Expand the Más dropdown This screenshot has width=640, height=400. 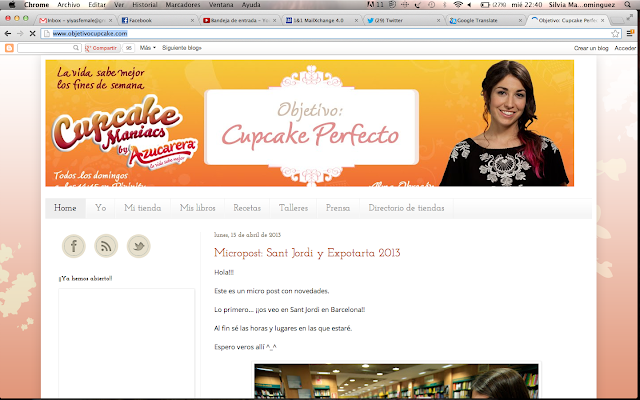147,48
